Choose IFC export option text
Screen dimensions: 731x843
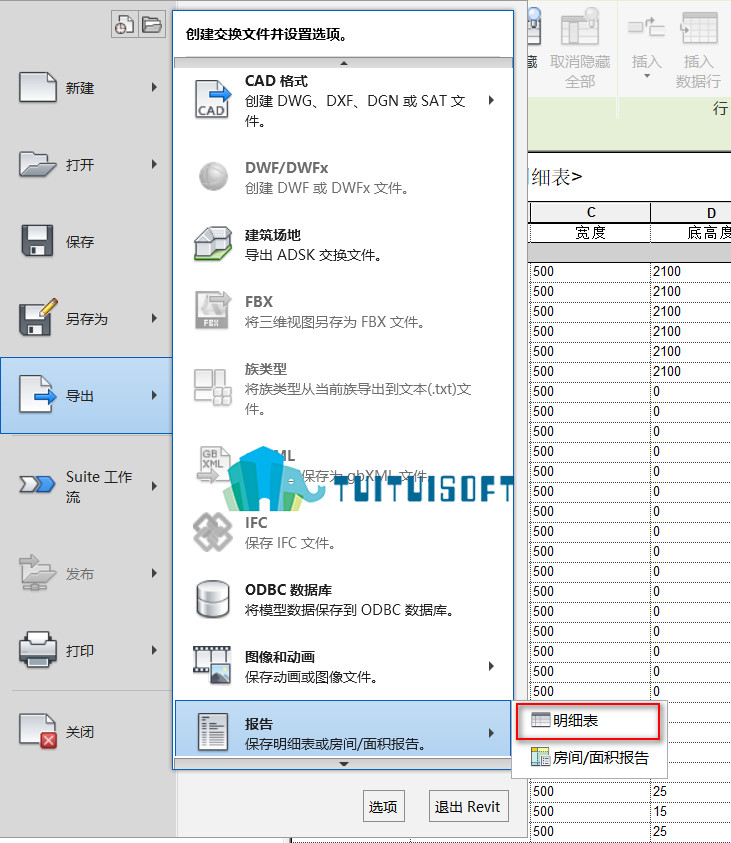pos(290,532)
